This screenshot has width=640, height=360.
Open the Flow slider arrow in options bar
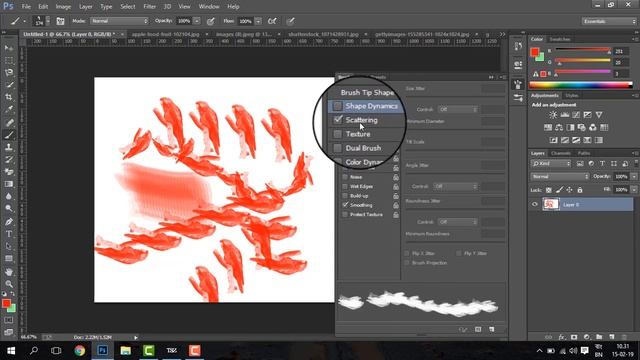pyautogui.click(x=258, y=21)
